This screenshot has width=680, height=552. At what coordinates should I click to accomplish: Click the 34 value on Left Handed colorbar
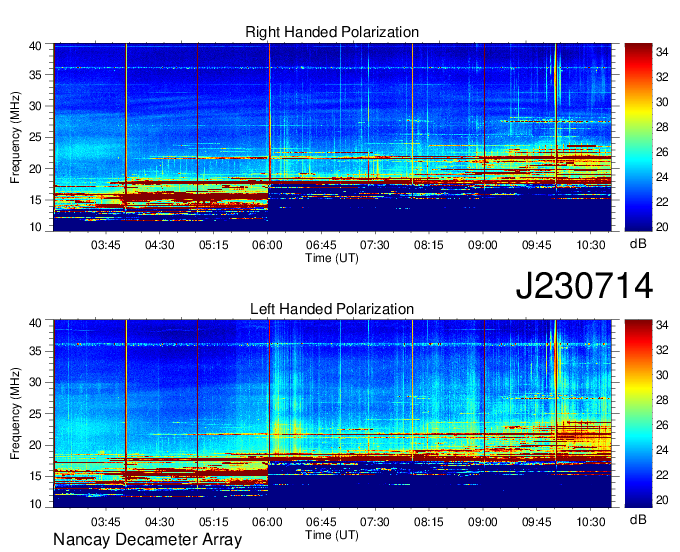pos(662,325)
